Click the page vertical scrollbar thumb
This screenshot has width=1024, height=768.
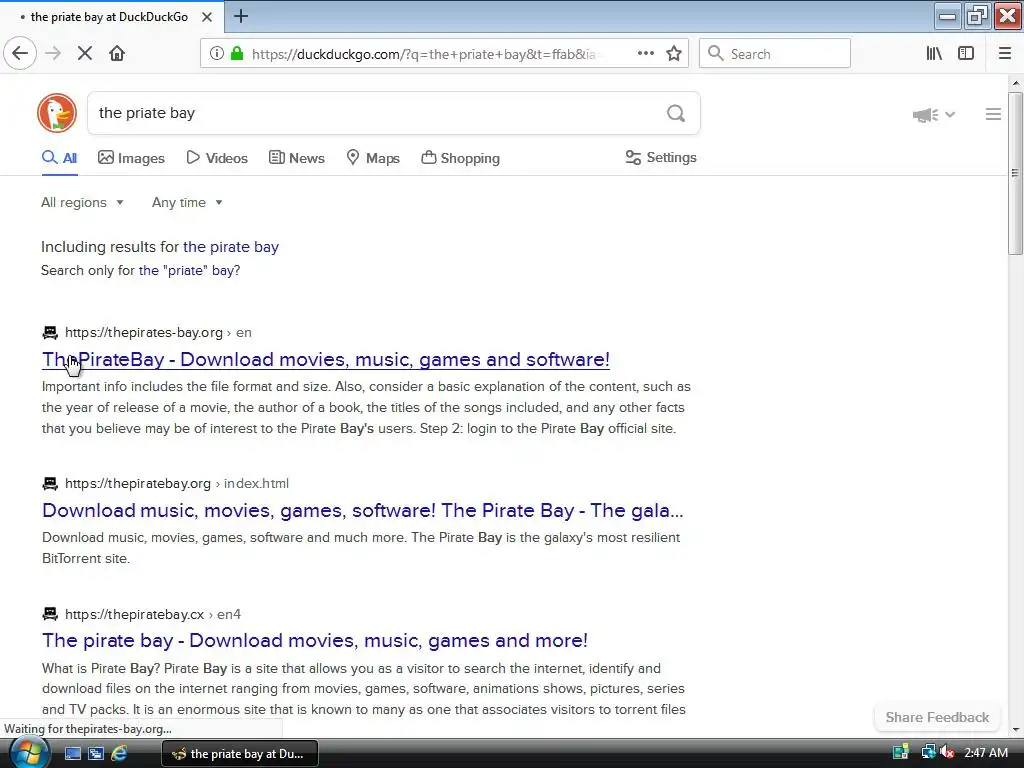[x=1015, y=173]
